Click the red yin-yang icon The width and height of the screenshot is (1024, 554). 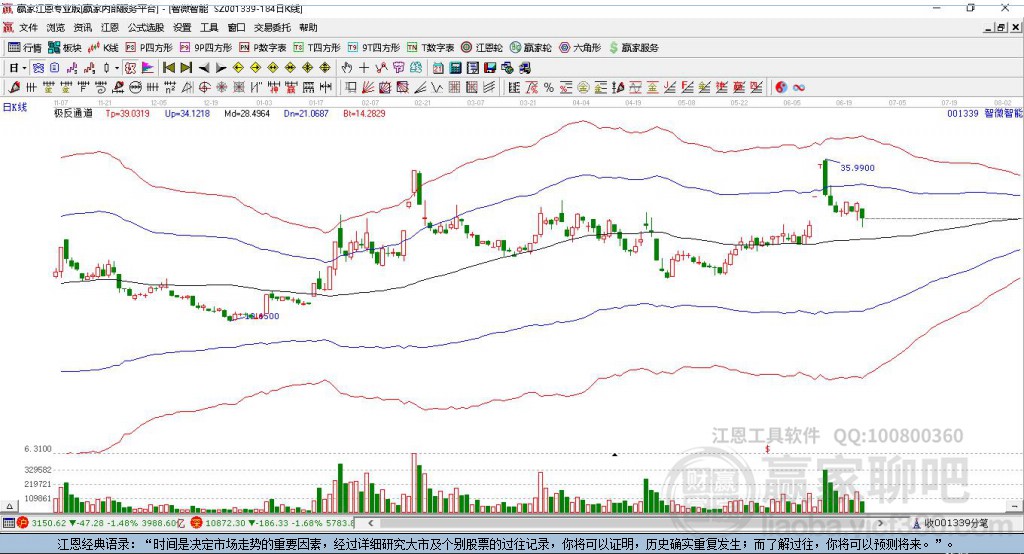pos(781,88)
